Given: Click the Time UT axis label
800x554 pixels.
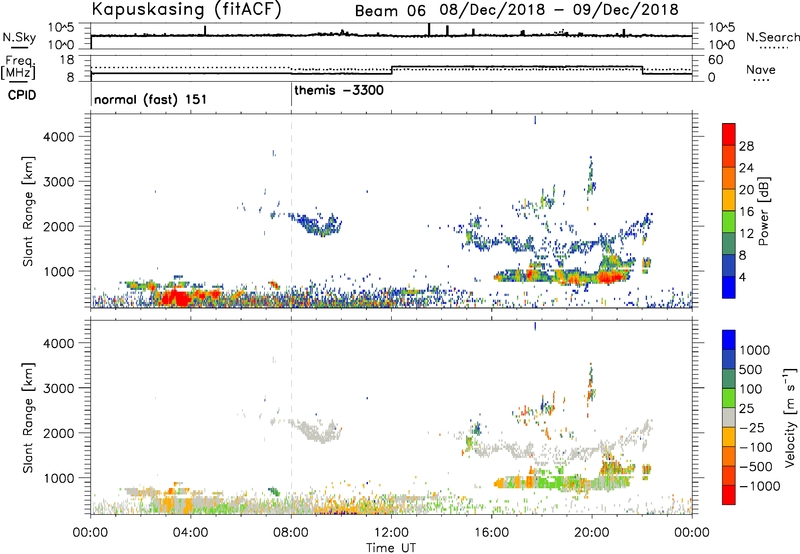Looking at the screenshot, I should click(x=391, y=548).
